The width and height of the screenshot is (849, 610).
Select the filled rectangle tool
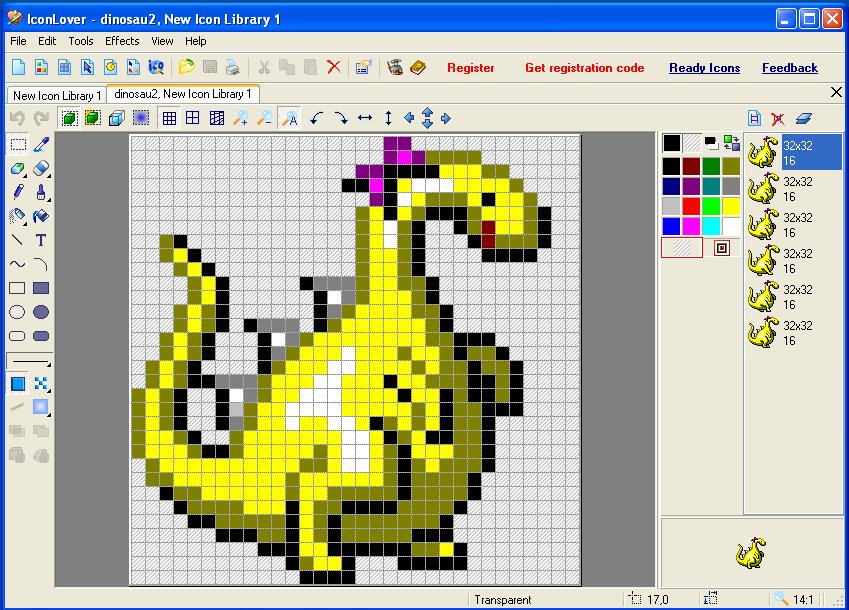(x=41, y=288)
